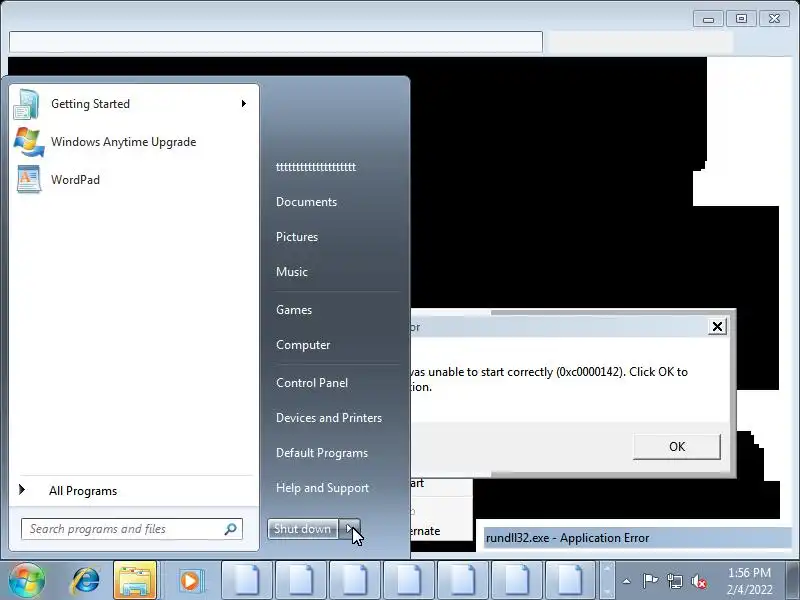Select the Restart option in shutdown submenu
Screen dimensions: 800x600
click(x=441, y=483)
